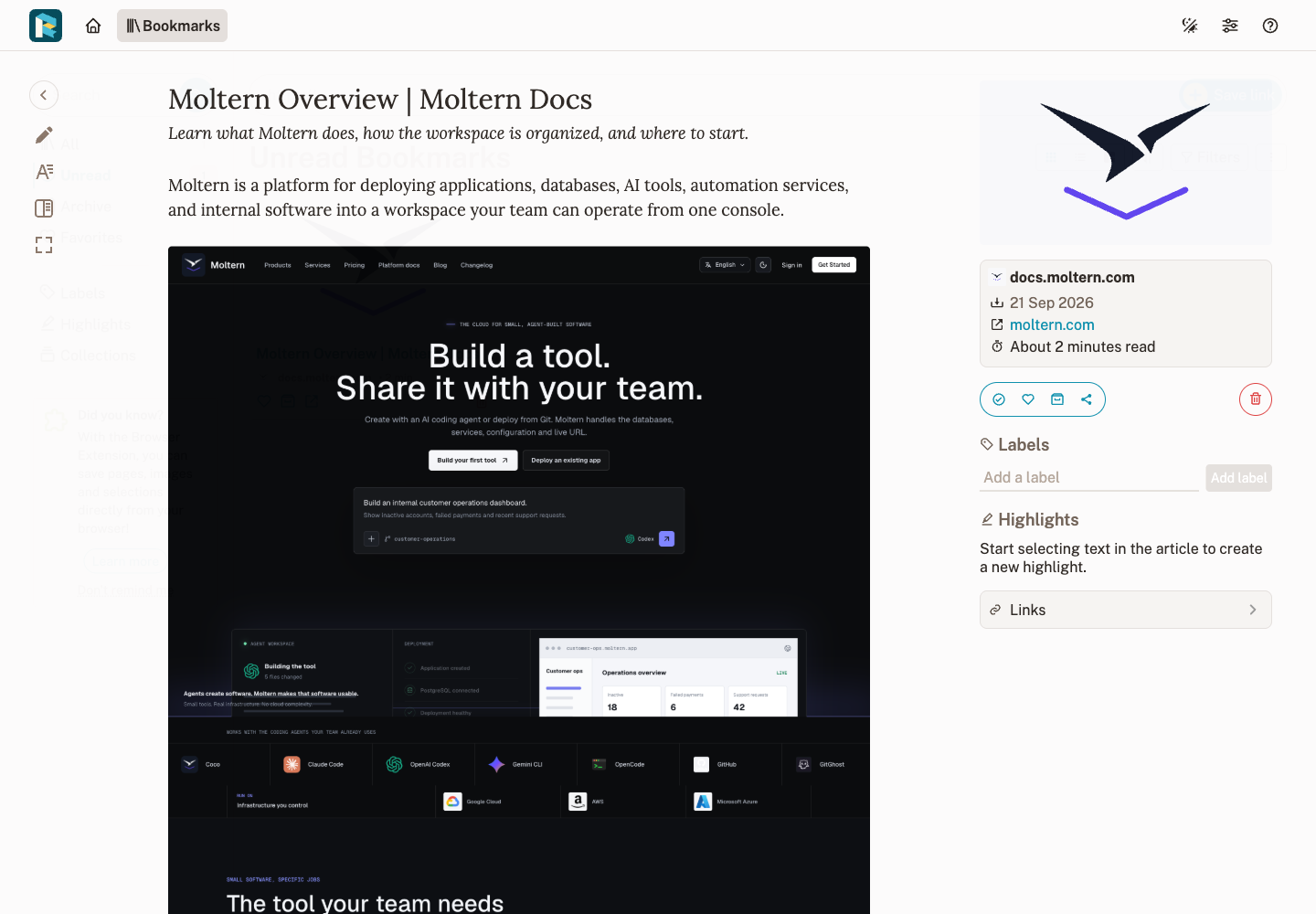The height and width of the screenshot is (914, 1316).
Task: Open the moltern.com original link
Action: click(1052, 324)
